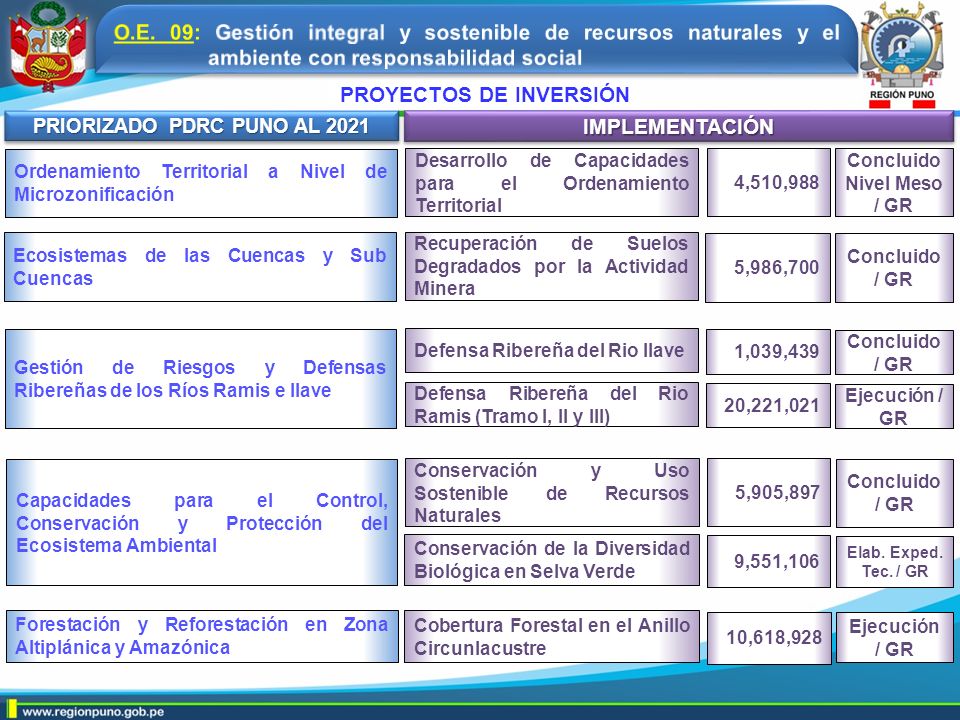Click the amount 9,551,106

tap(769, 561)
